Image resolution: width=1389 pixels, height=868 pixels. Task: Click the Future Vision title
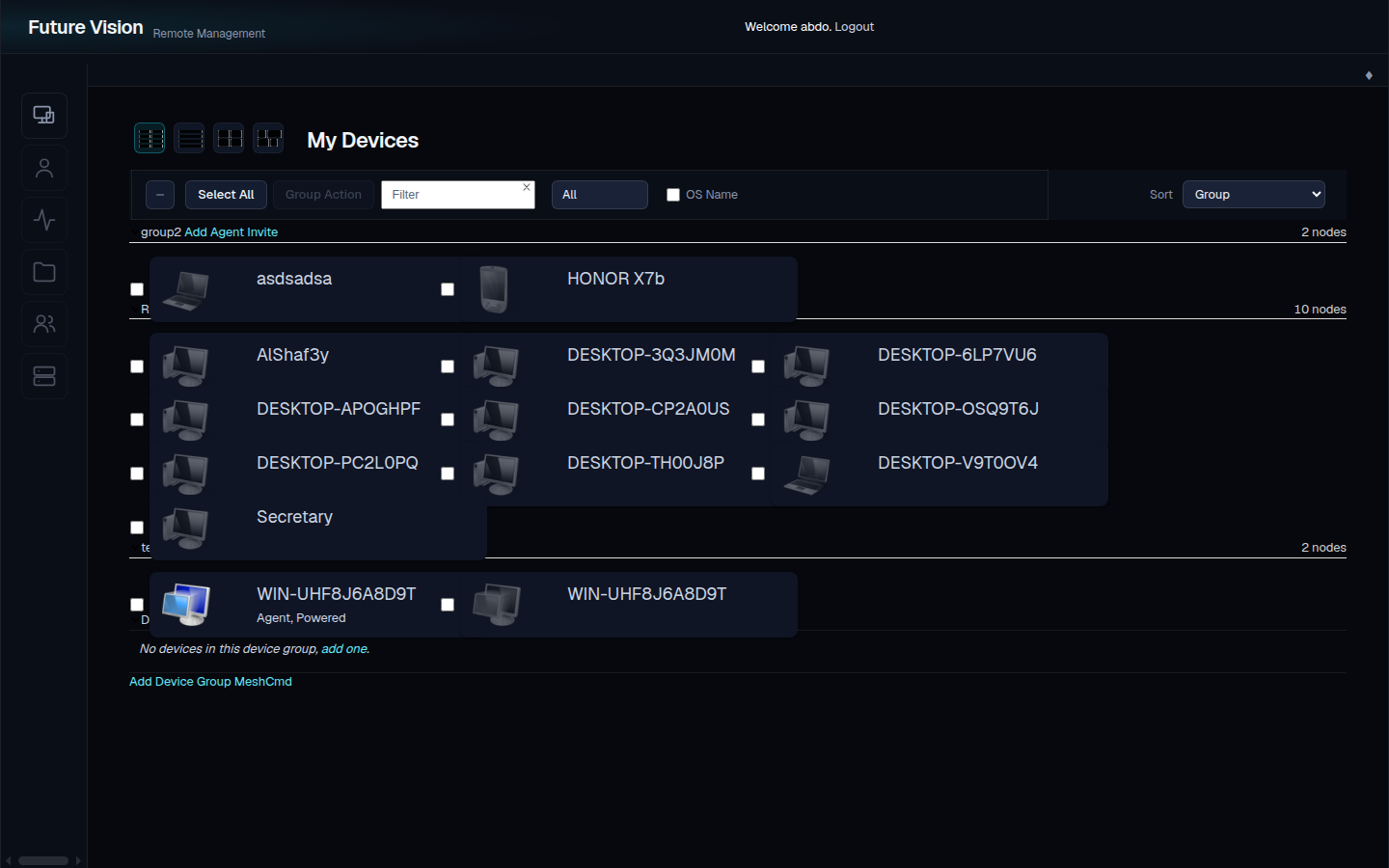(x=86, y=27)
